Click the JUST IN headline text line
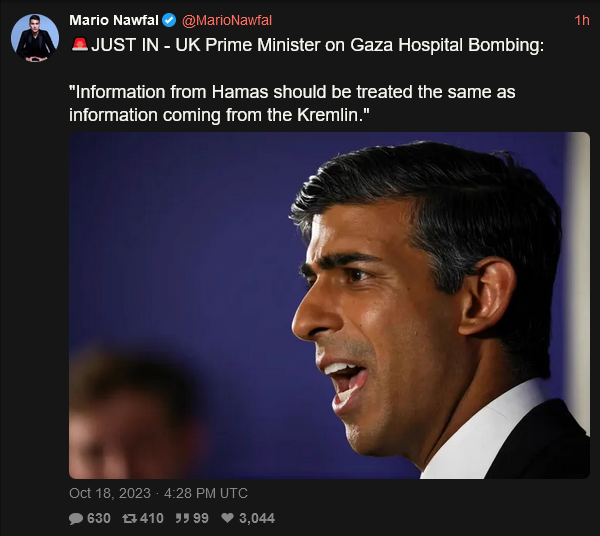Image resolution: width=600 pixels, height=536 pixels. point(308,45)
